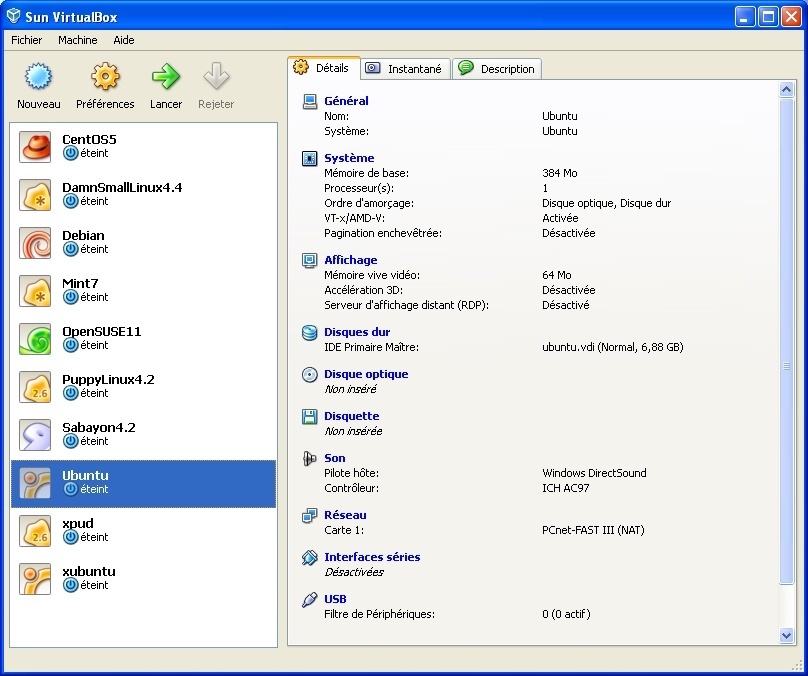Select the CentOS5 name in the list
The image size is (808, 676).
[89, 140]
